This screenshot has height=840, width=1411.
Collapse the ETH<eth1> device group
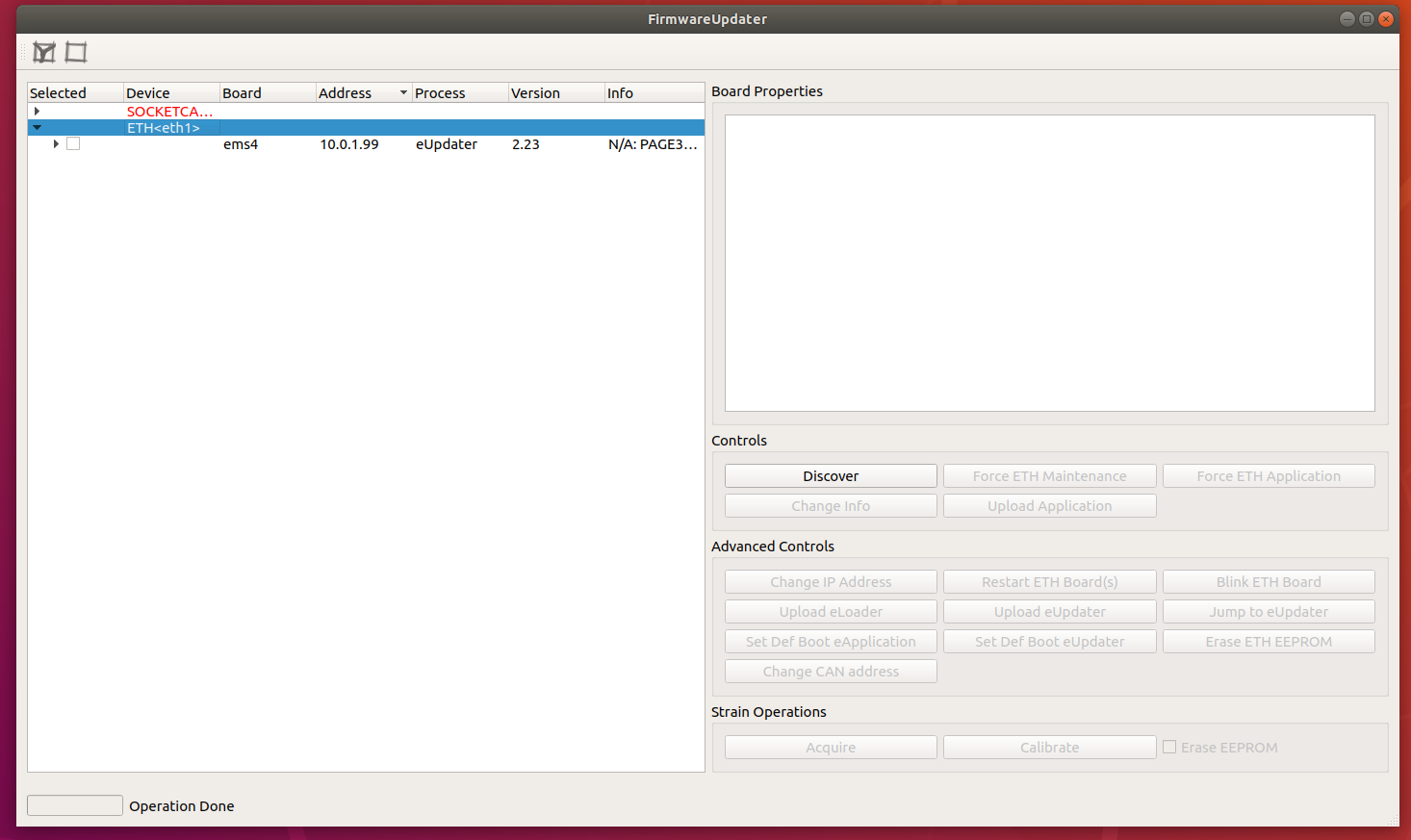37,126
